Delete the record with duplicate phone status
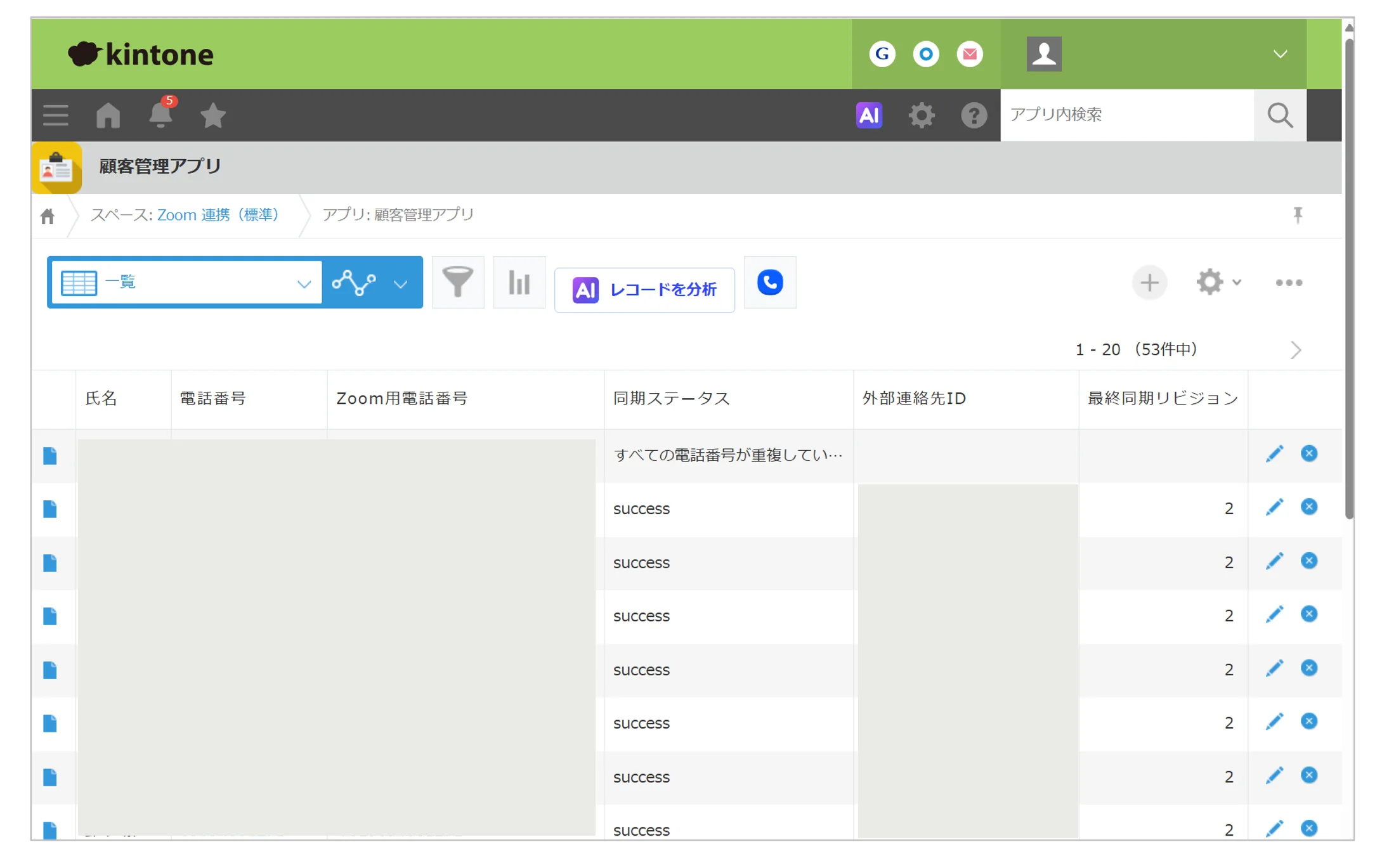The height and width of the screenshot is (868, 1382). pyautogui.click(x=1309, y=454)
